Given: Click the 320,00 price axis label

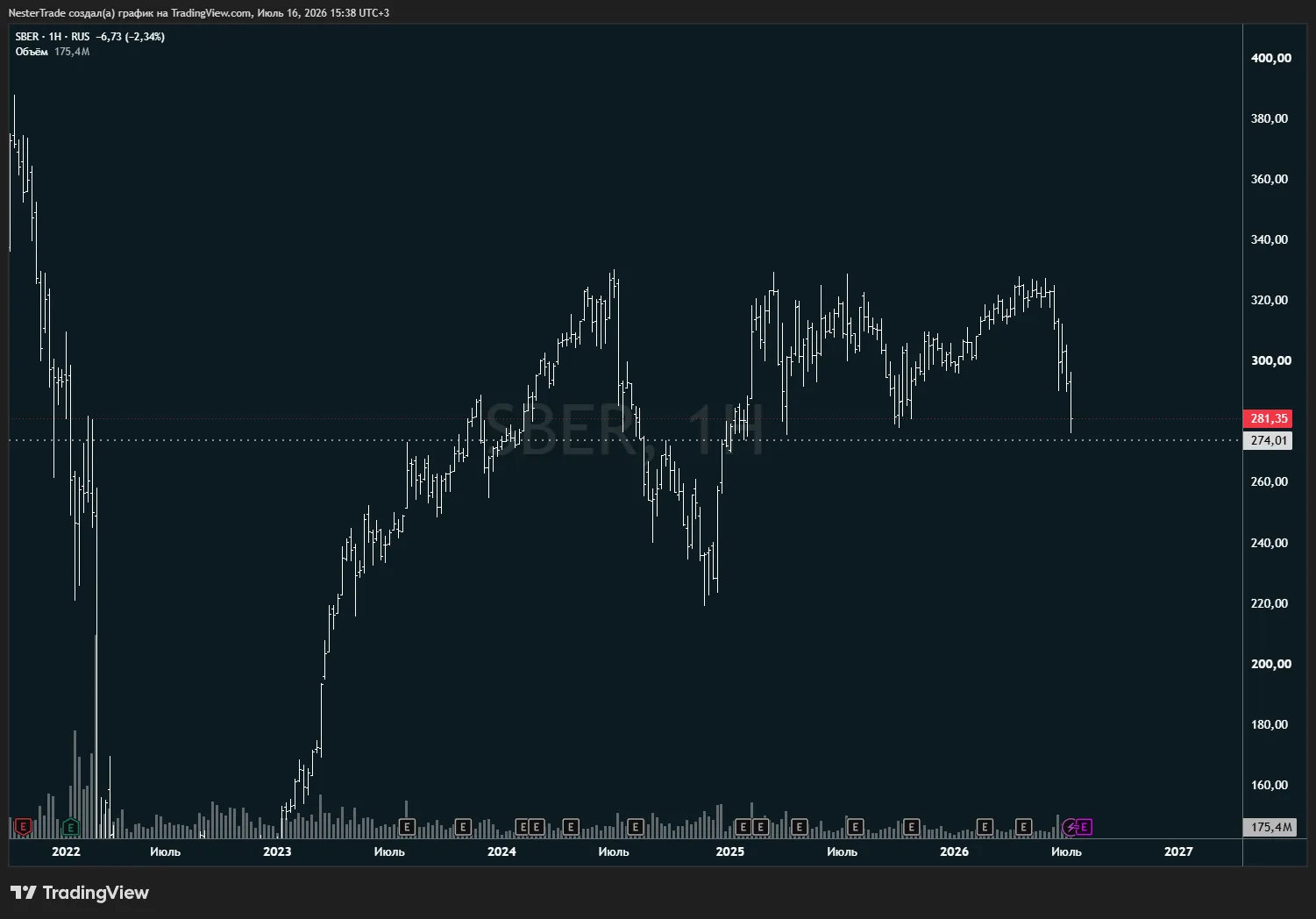Looking at the screenshot, I should pyautogui.click(x=1270, y=300).
